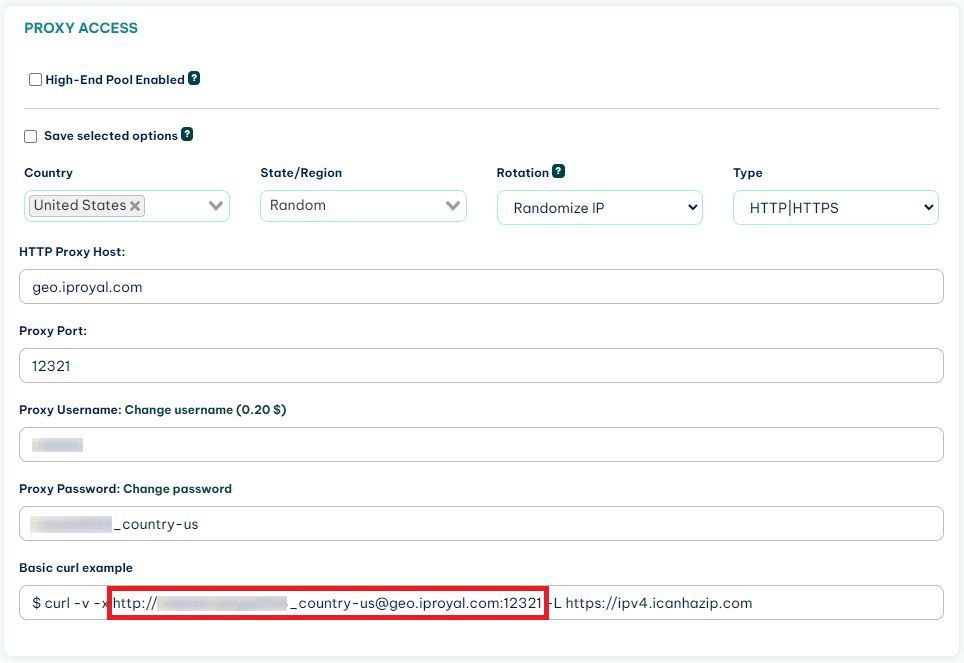The width and height of the screenshot is (964, 663).
Task: Click the Proxy Port field
Action: pos(481,365)
